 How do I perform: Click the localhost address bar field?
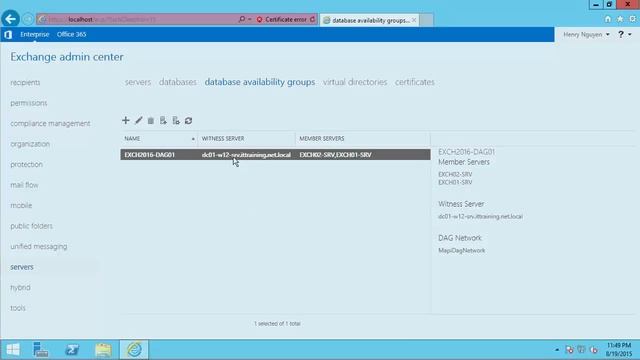[x=139, y=19]
